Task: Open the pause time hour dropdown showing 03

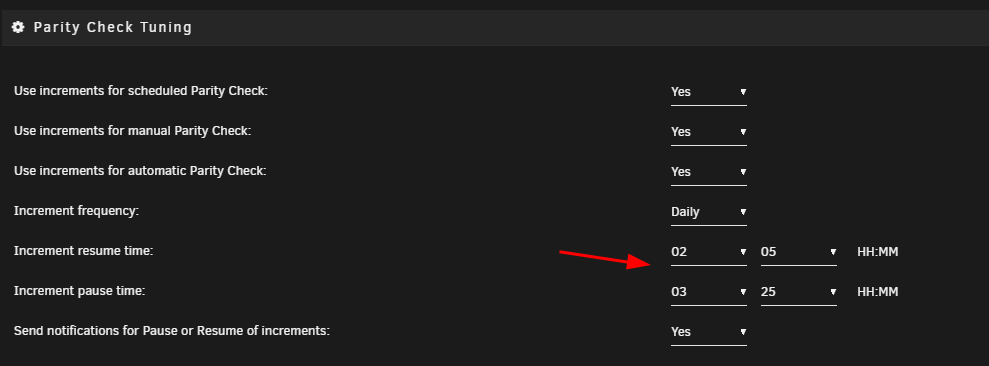Action: (709, 292)
